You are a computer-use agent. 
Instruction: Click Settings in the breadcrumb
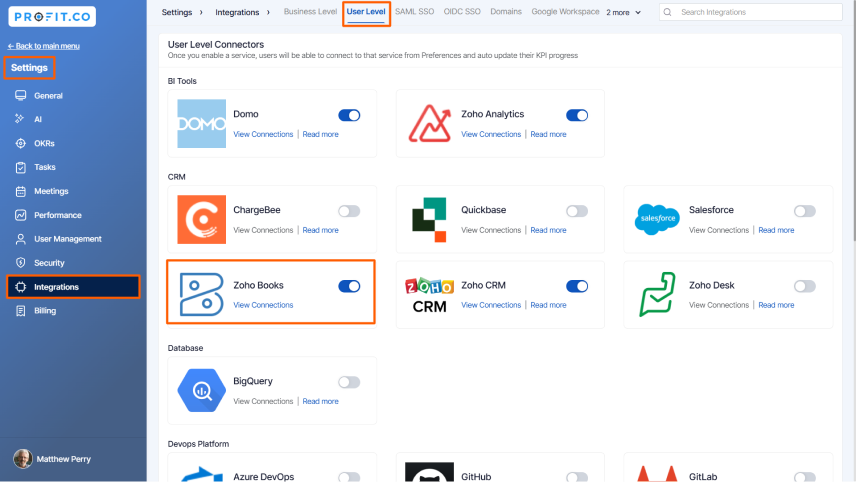point(177,12)
